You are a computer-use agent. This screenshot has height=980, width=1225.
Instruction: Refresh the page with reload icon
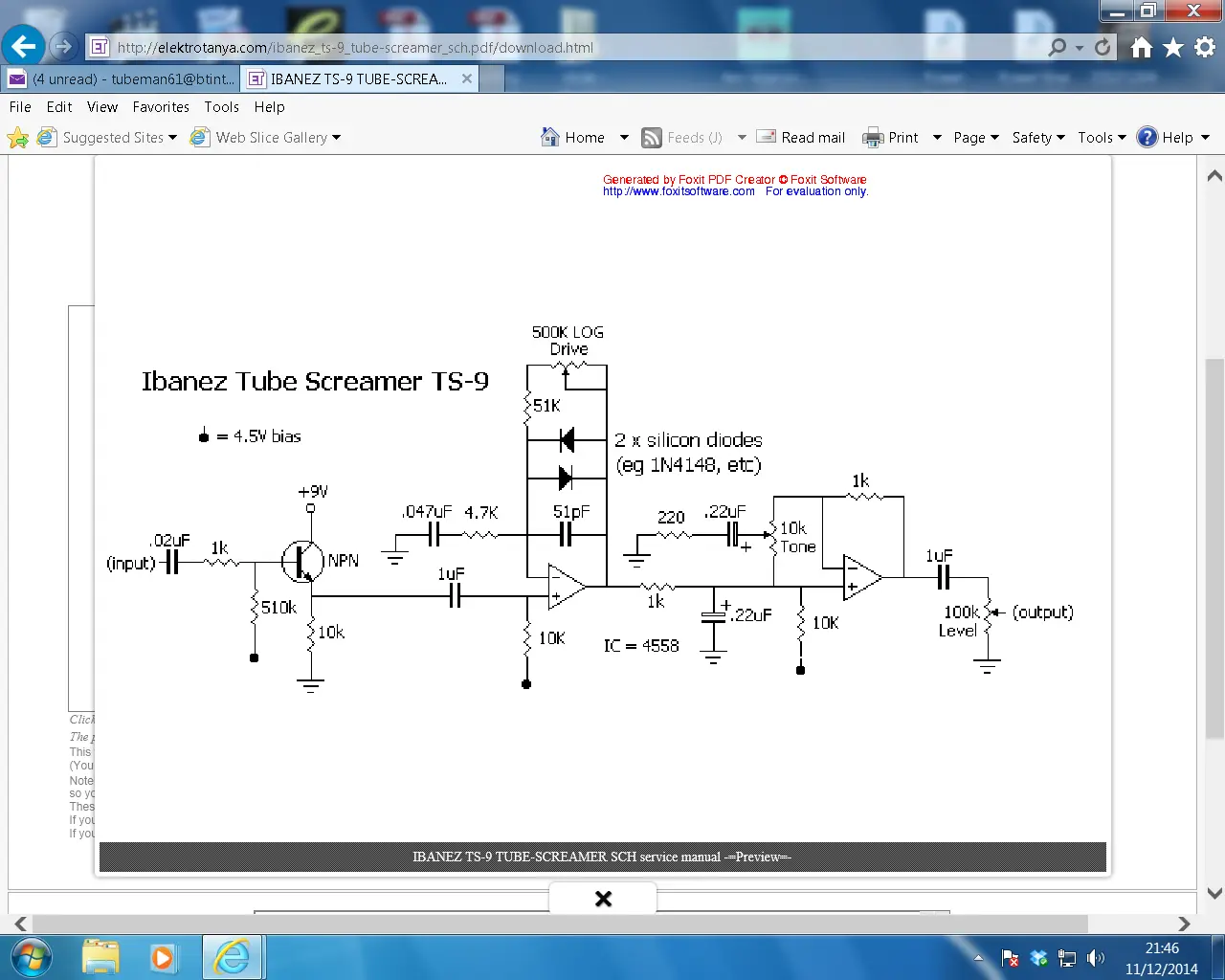[1102, 47]
